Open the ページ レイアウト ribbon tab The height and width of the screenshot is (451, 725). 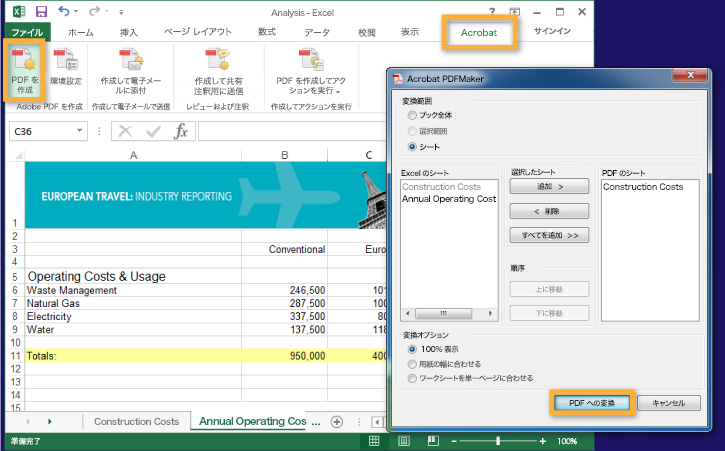197,32
